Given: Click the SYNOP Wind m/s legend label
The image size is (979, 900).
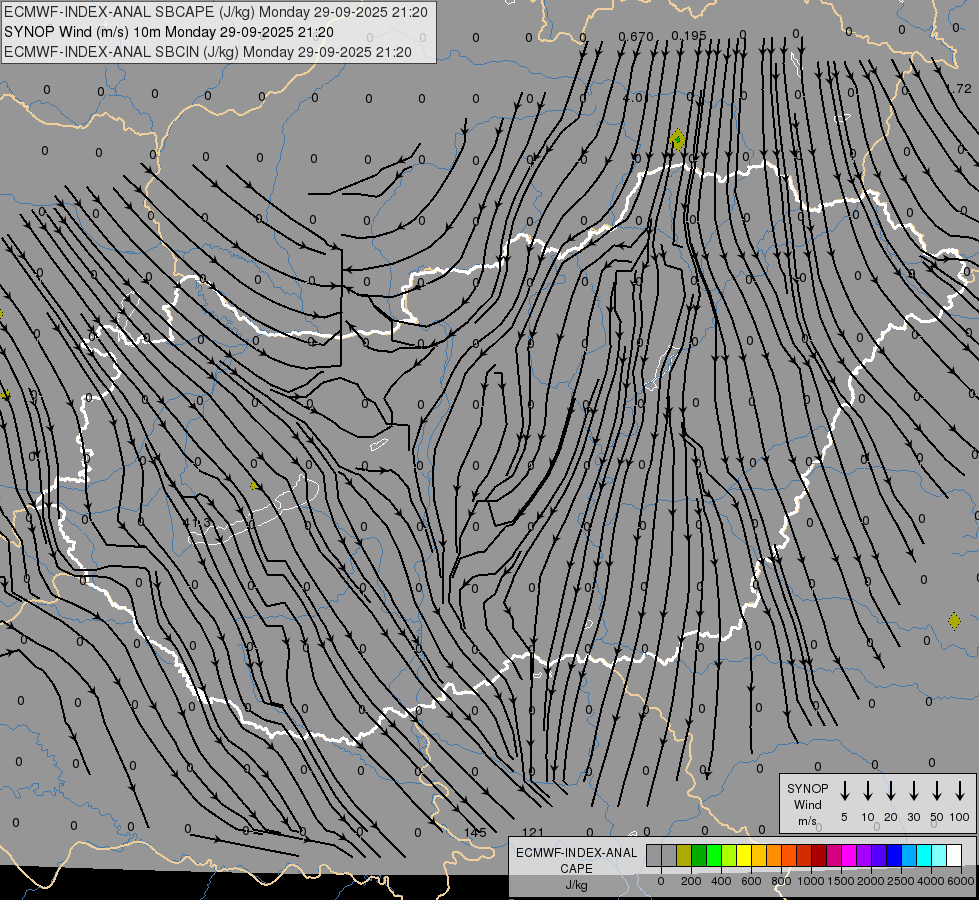Looking at the screenshot, I should (x=807, y=804).
